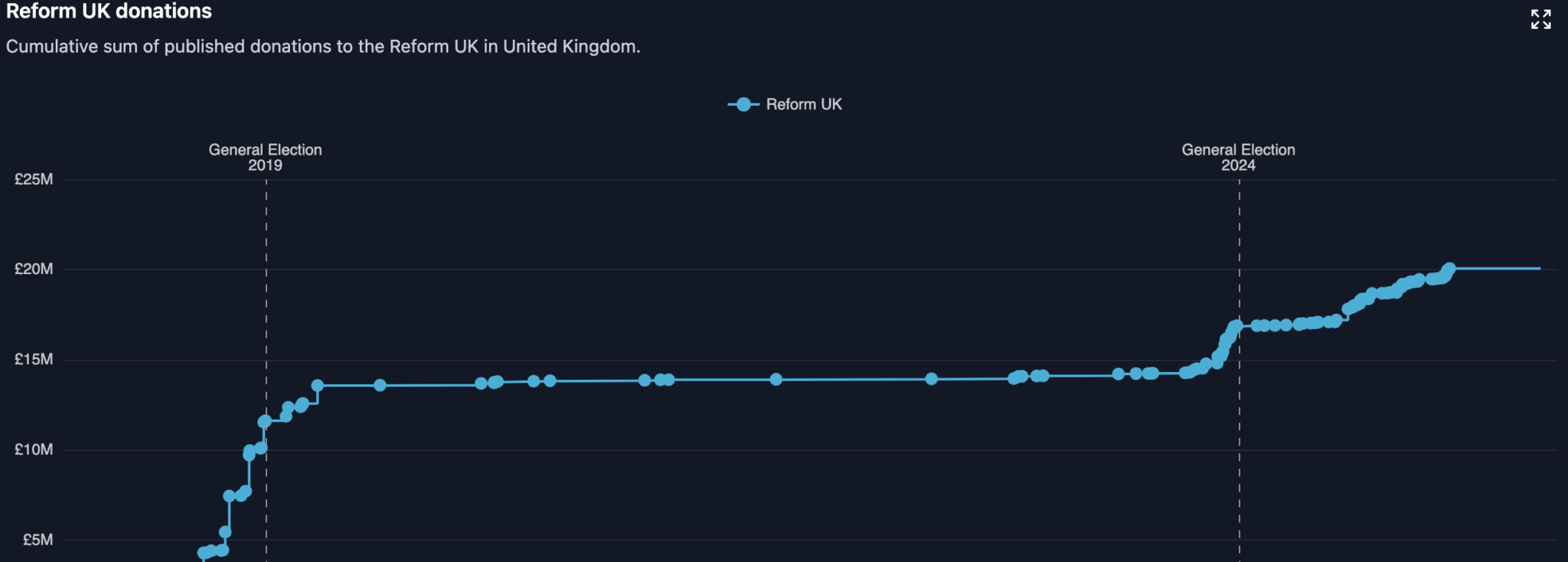
Task: Click the fullscreen expand icon
Action: [x=1540, y=19]
